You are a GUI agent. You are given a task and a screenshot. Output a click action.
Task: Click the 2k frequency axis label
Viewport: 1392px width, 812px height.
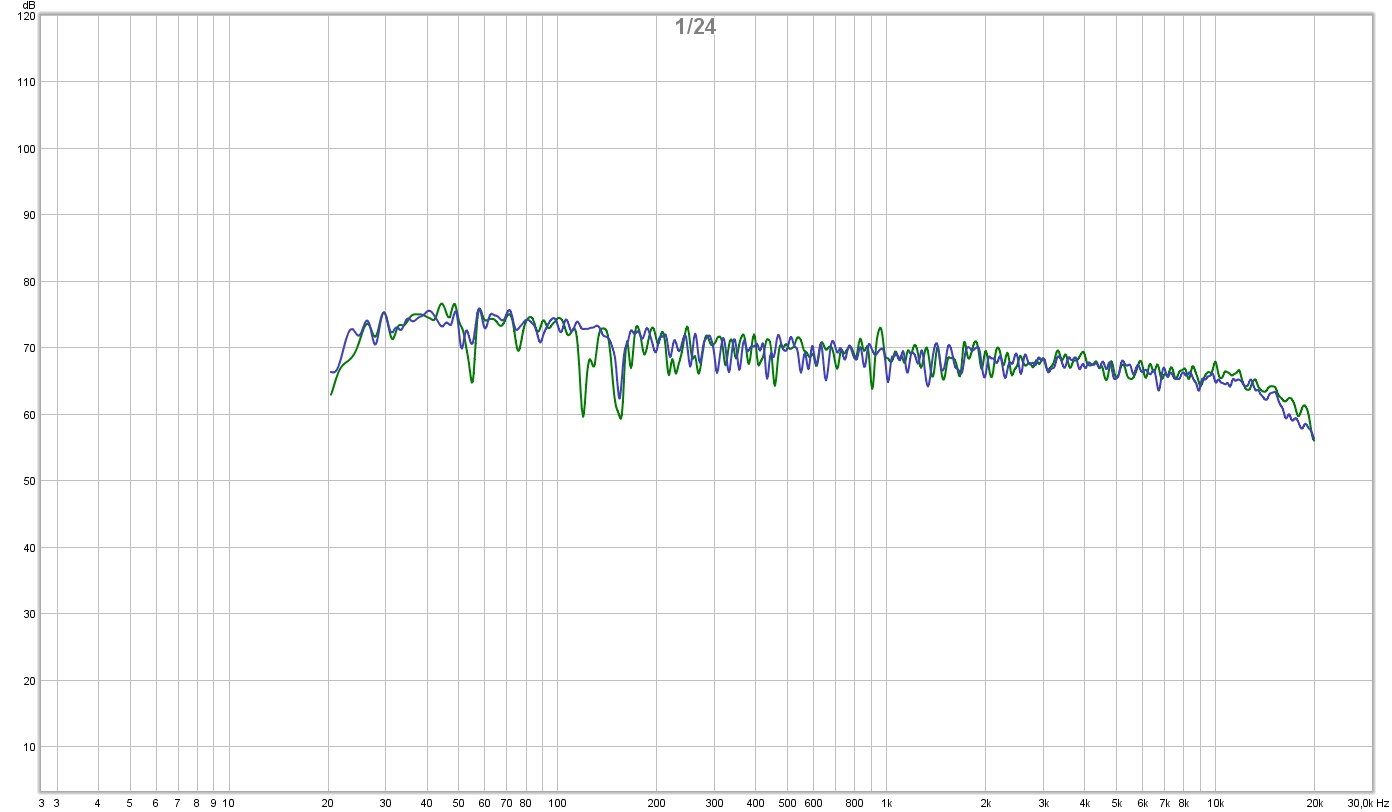pos(985,803)
